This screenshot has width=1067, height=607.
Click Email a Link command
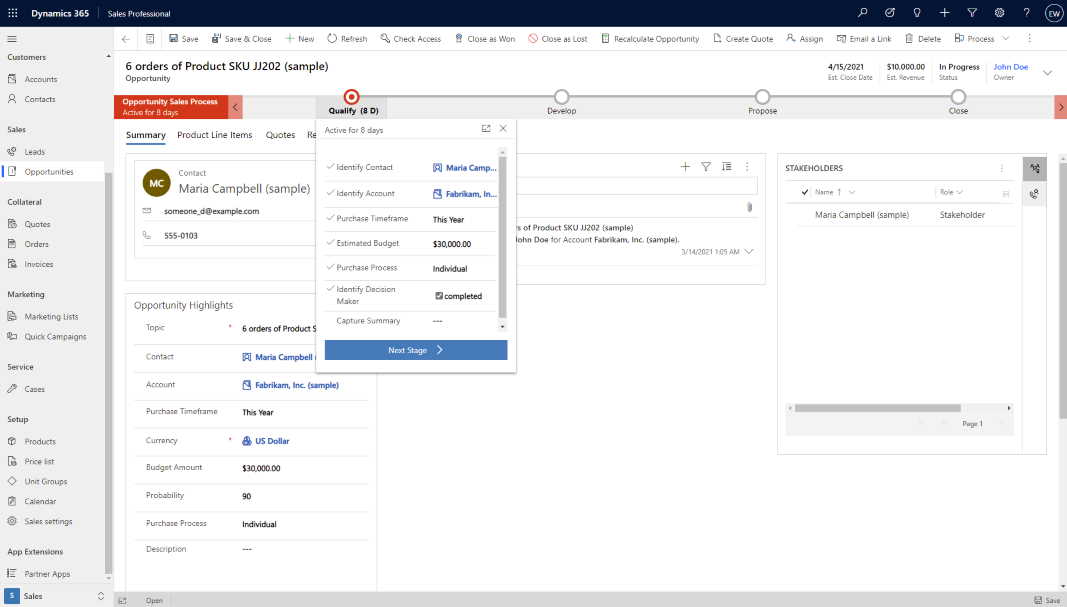click(x=864, y=39)
